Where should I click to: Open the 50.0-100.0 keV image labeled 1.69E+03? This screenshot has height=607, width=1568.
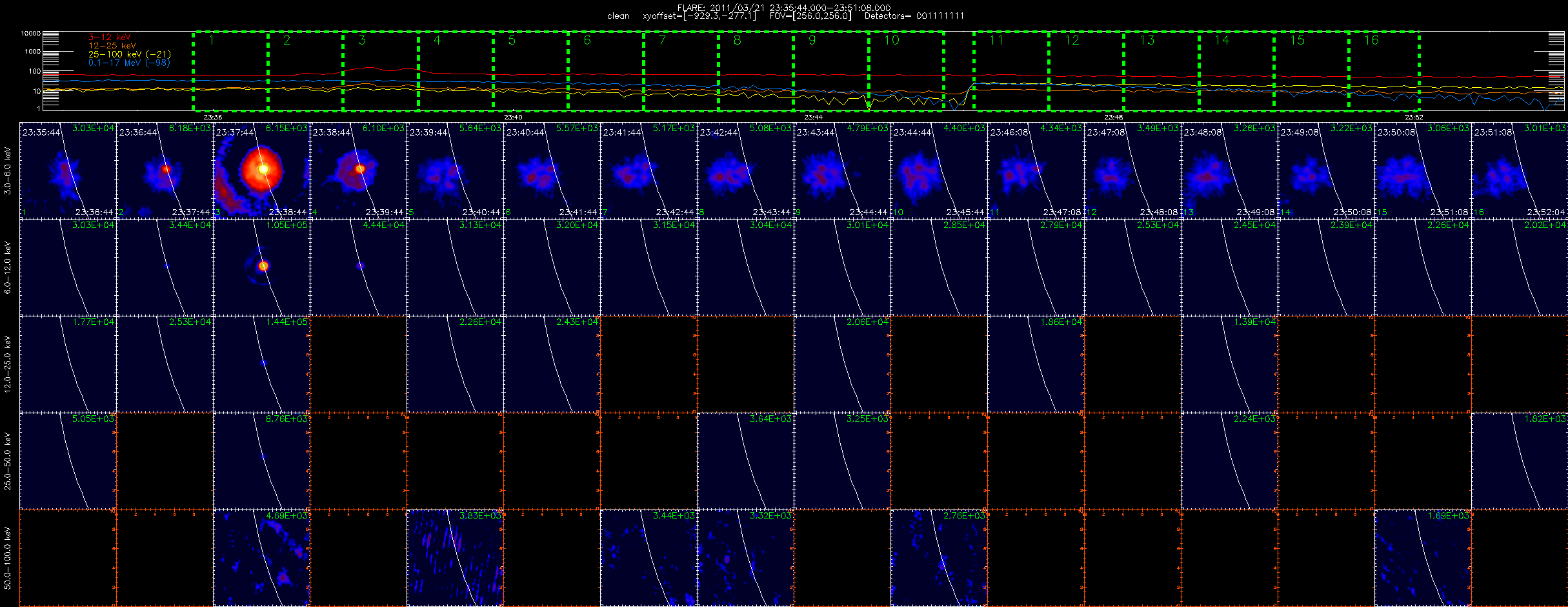[x=1423, y=557]
